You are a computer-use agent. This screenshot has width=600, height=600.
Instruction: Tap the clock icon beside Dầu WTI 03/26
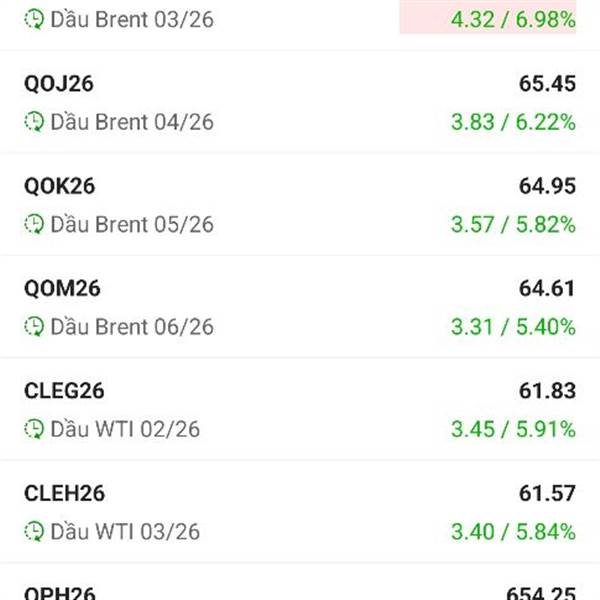pyautogui.click(x=34, y=531)
